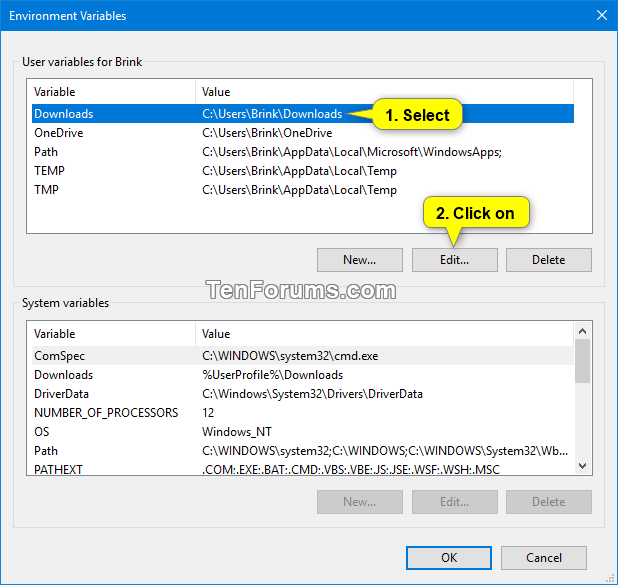Screen dimensions: 618x585
Task: Click OK to confirm the environment variables
Action: (x=449, y=557)
